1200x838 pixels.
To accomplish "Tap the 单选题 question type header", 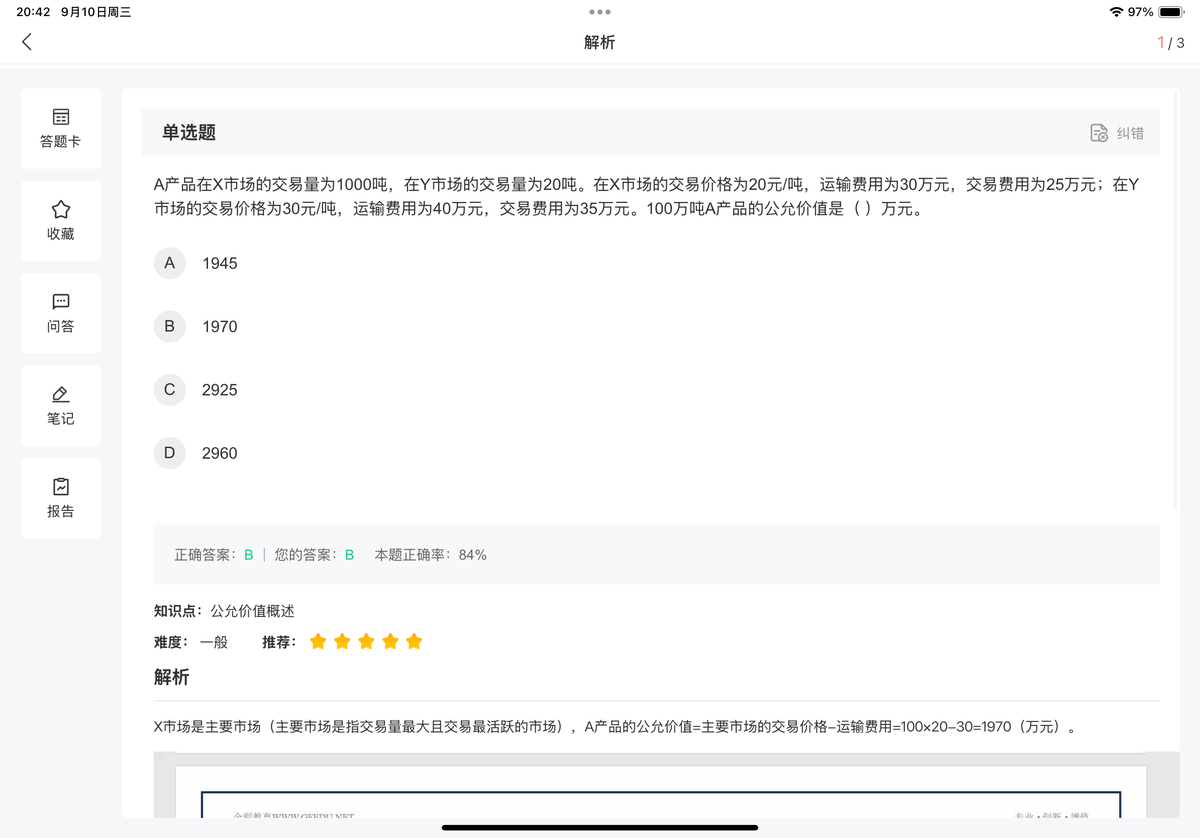I will pos(189,133).
